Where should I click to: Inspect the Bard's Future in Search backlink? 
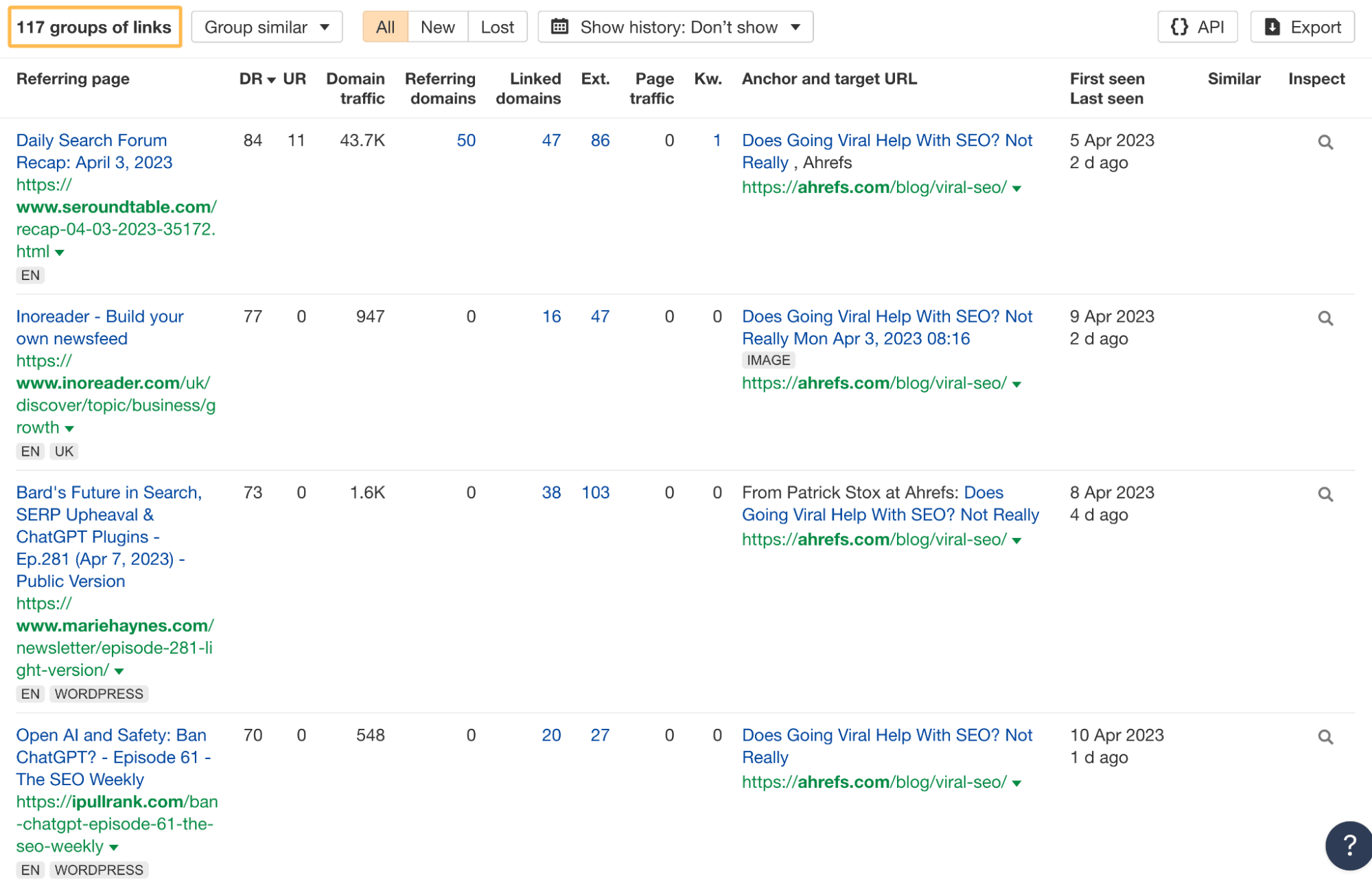click(1325, 493)
